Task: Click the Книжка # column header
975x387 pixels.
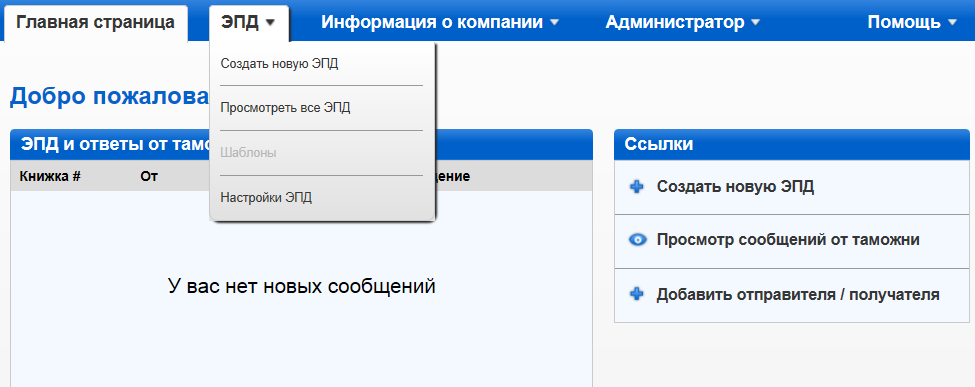Action: tap(50, 176)
